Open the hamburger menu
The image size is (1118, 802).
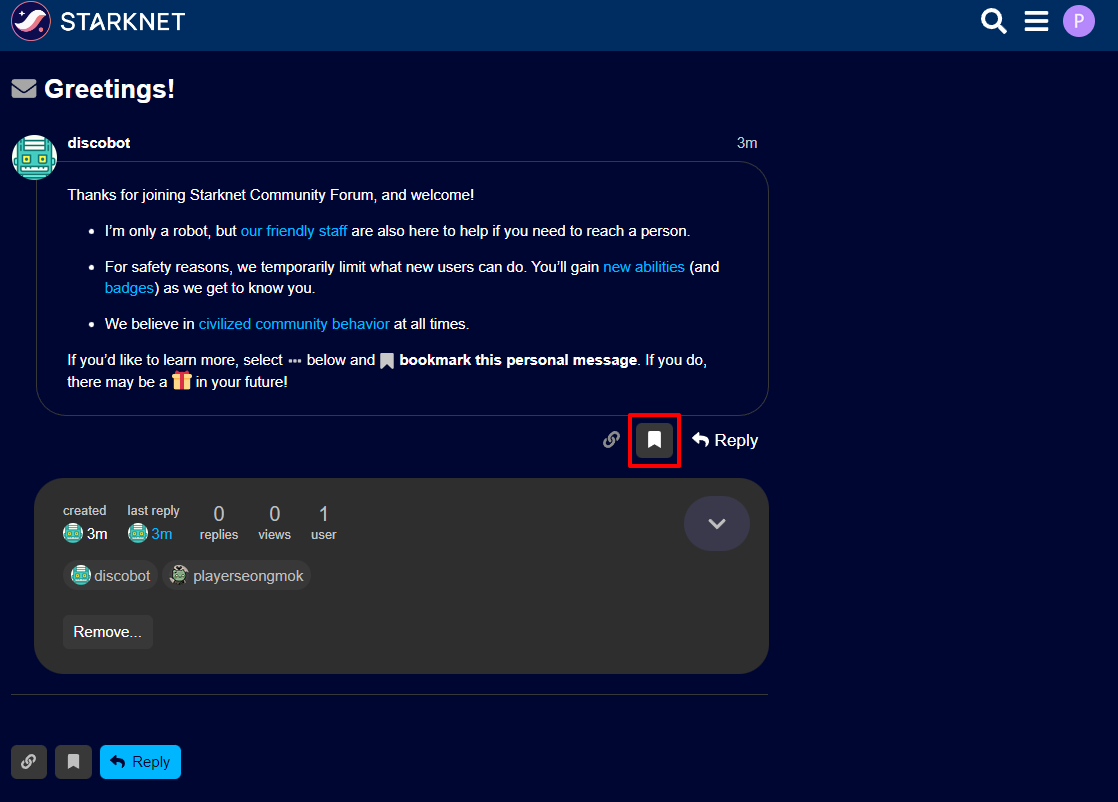pyautogui.click(x=1036, y=21)
